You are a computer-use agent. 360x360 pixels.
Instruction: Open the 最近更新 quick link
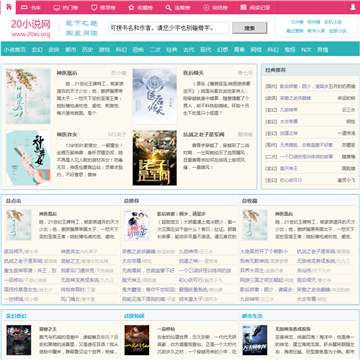(x=295, y=31)
